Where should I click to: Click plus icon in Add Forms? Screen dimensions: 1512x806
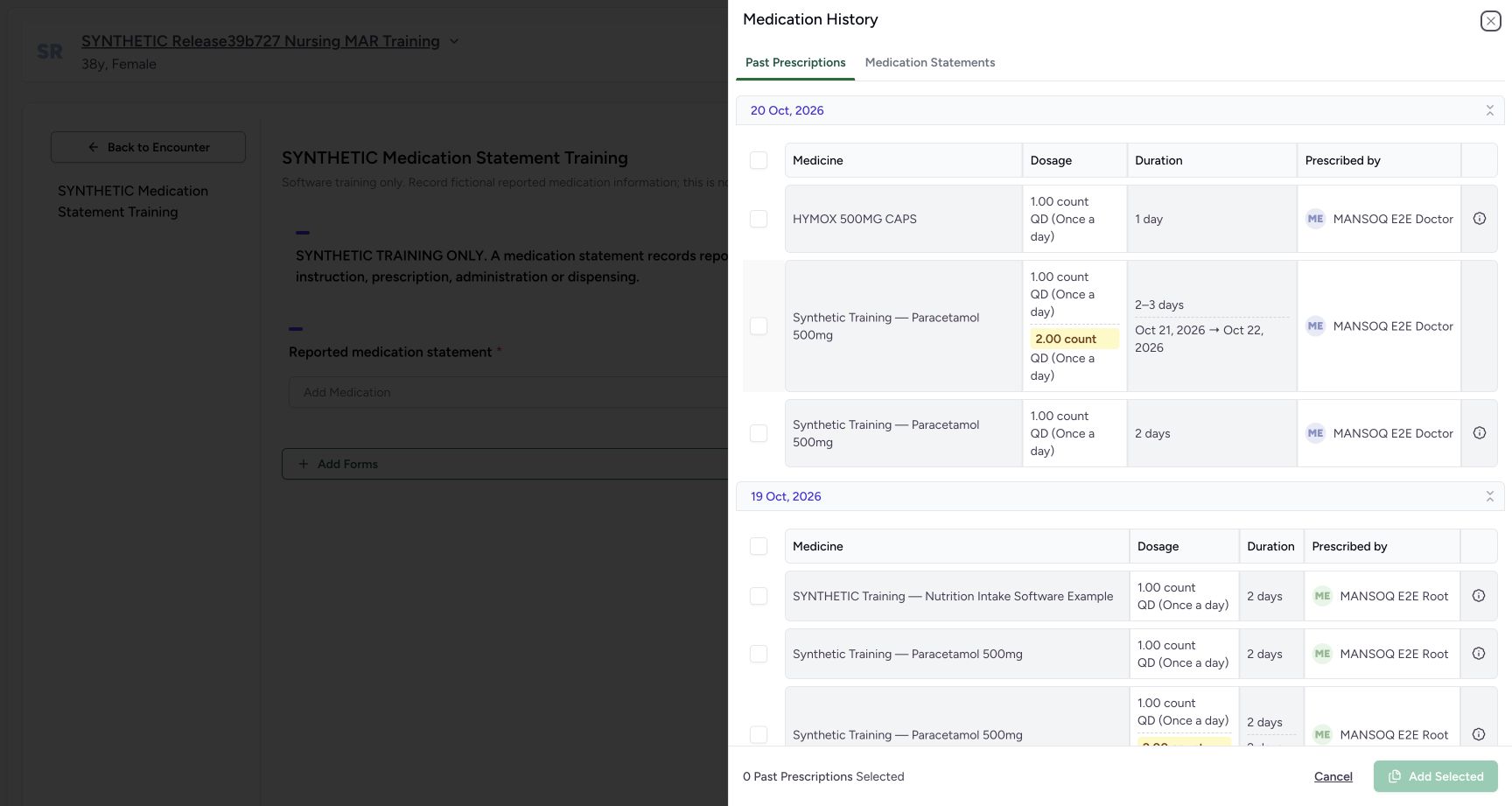coord(304,464)
